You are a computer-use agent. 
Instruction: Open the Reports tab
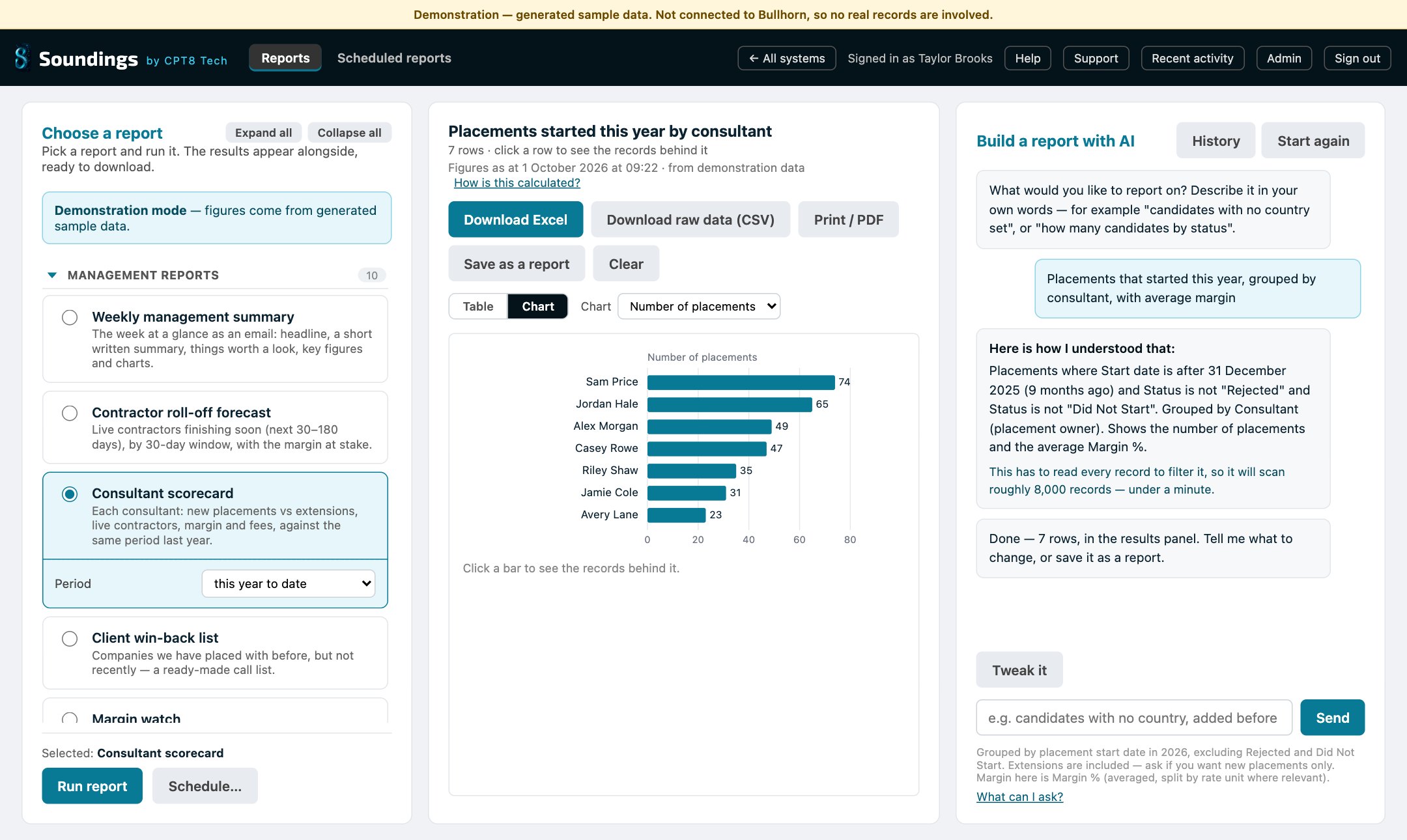coord(285,58)
